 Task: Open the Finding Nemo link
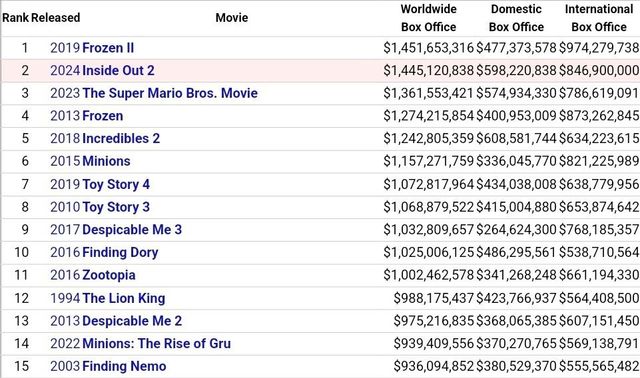(x=124, y=366)
